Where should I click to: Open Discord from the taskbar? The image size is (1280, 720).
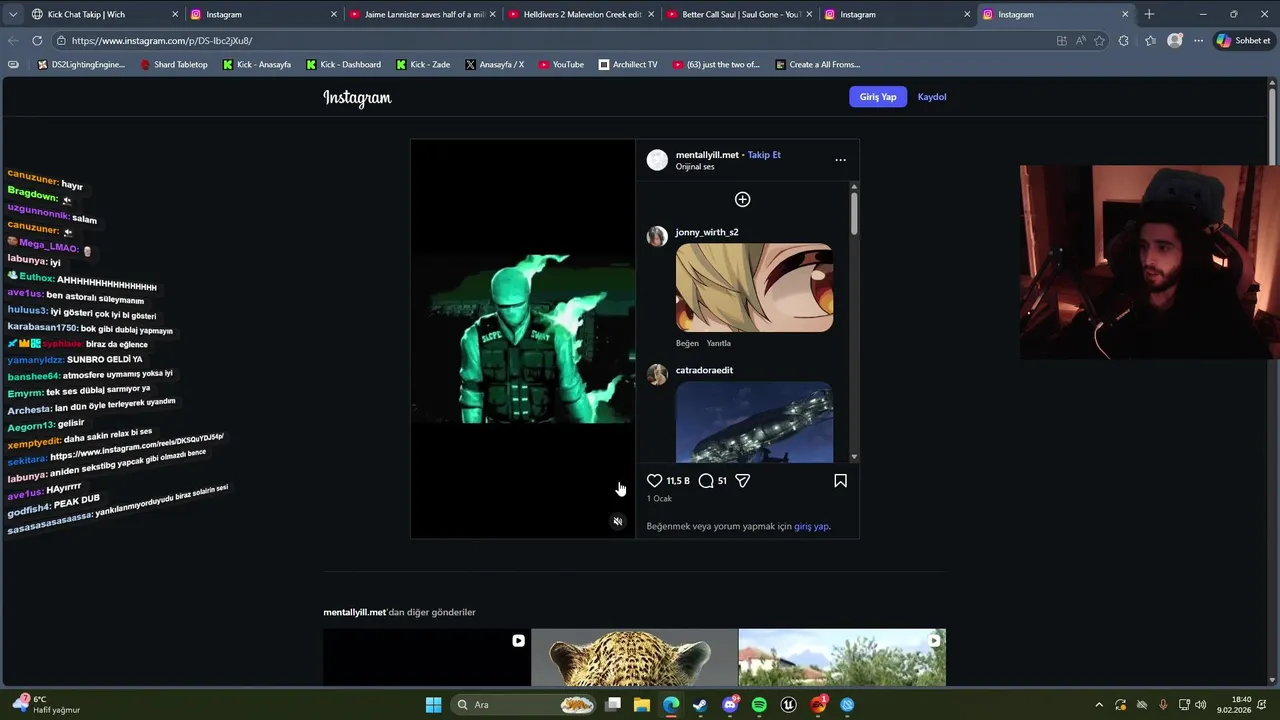tap(729, 705)
